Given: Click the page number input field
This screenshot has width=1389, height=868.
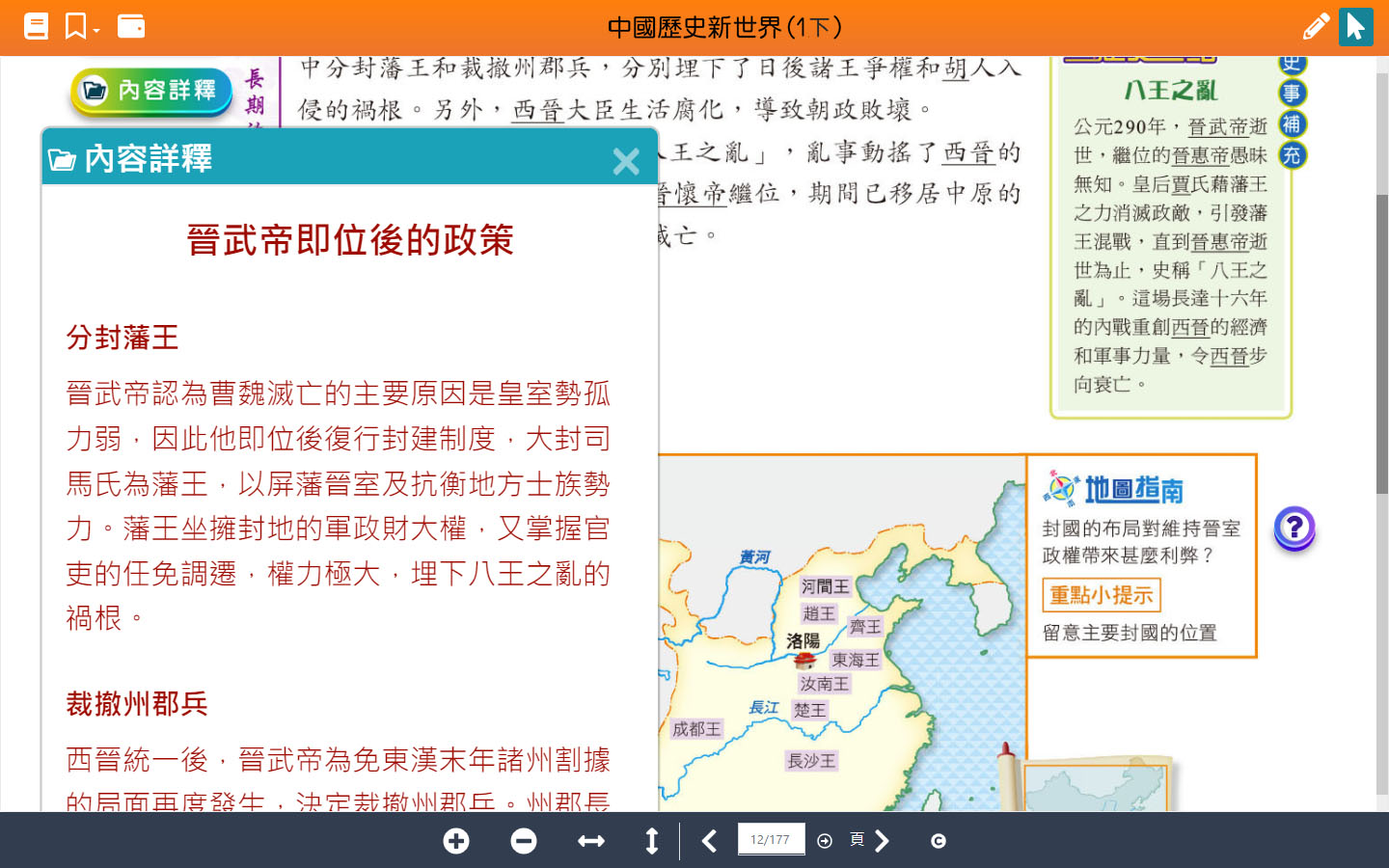Looking at the screenshot, I should 771,839.
